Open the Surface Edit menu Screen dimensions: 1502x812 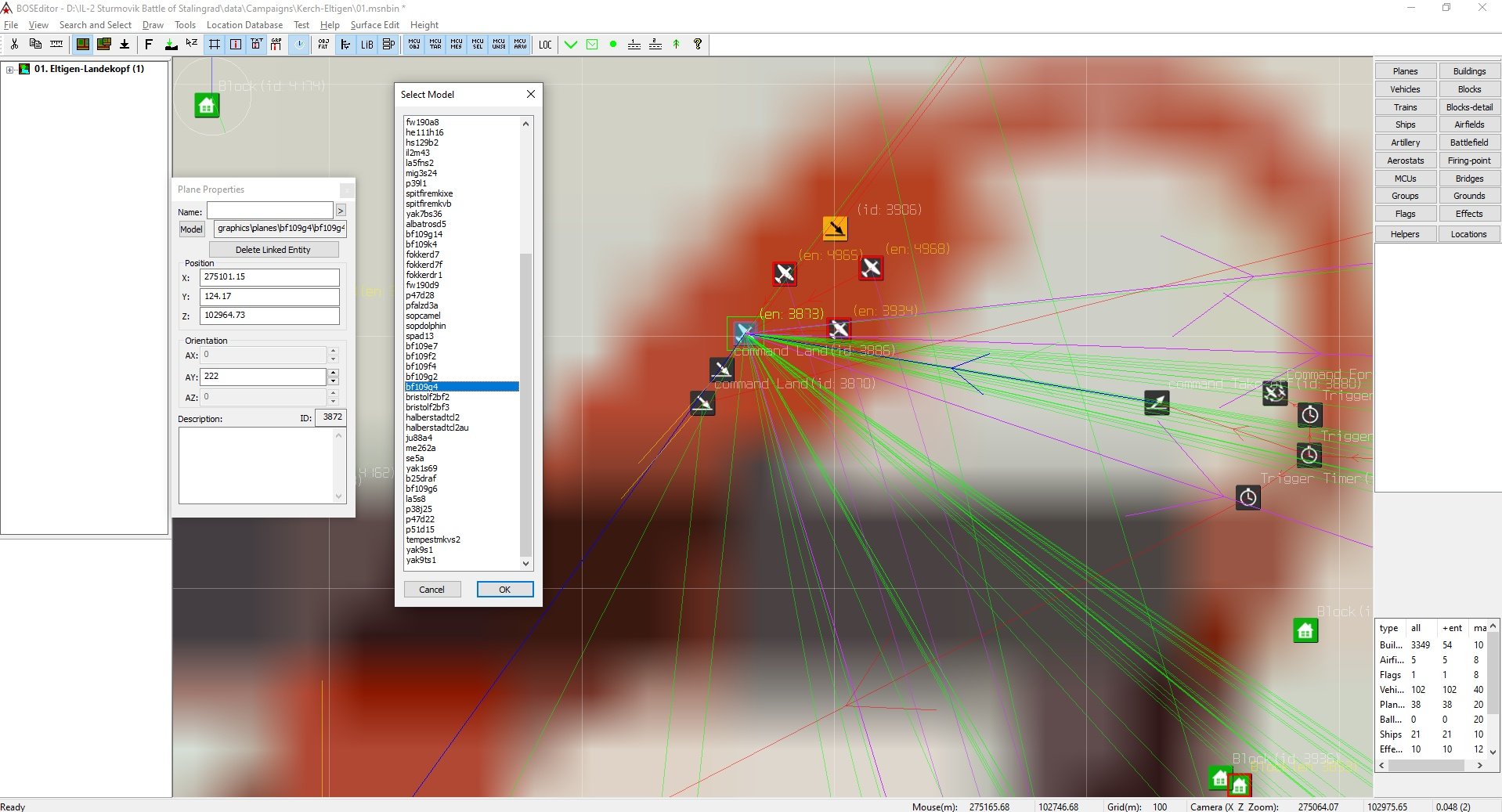tap(374, 25)
